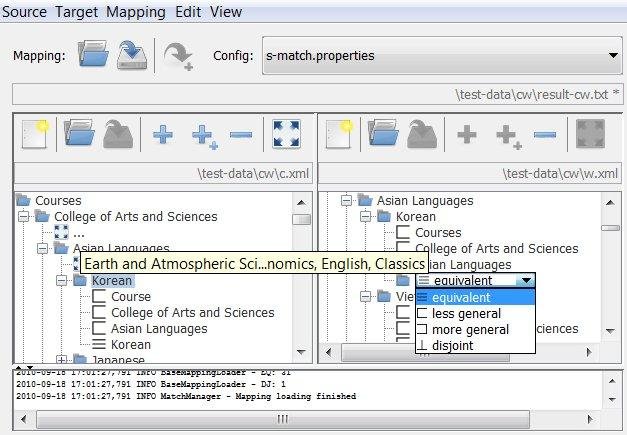The image size is (627, 435).
Task: Click source path field c.xml
Action: pos(163,174)
